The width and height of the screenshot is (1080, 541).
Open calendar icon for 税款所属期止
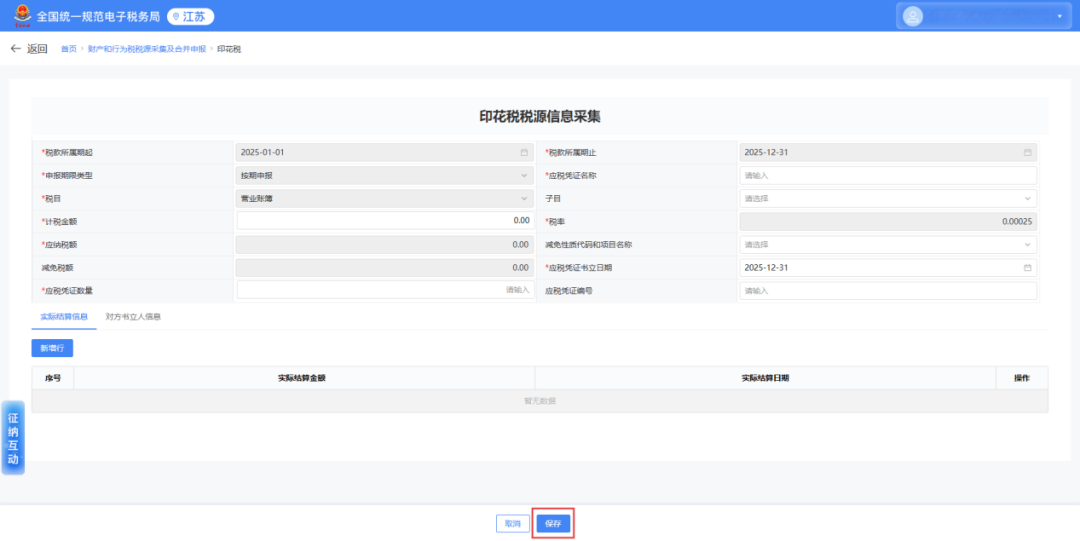1027,153
